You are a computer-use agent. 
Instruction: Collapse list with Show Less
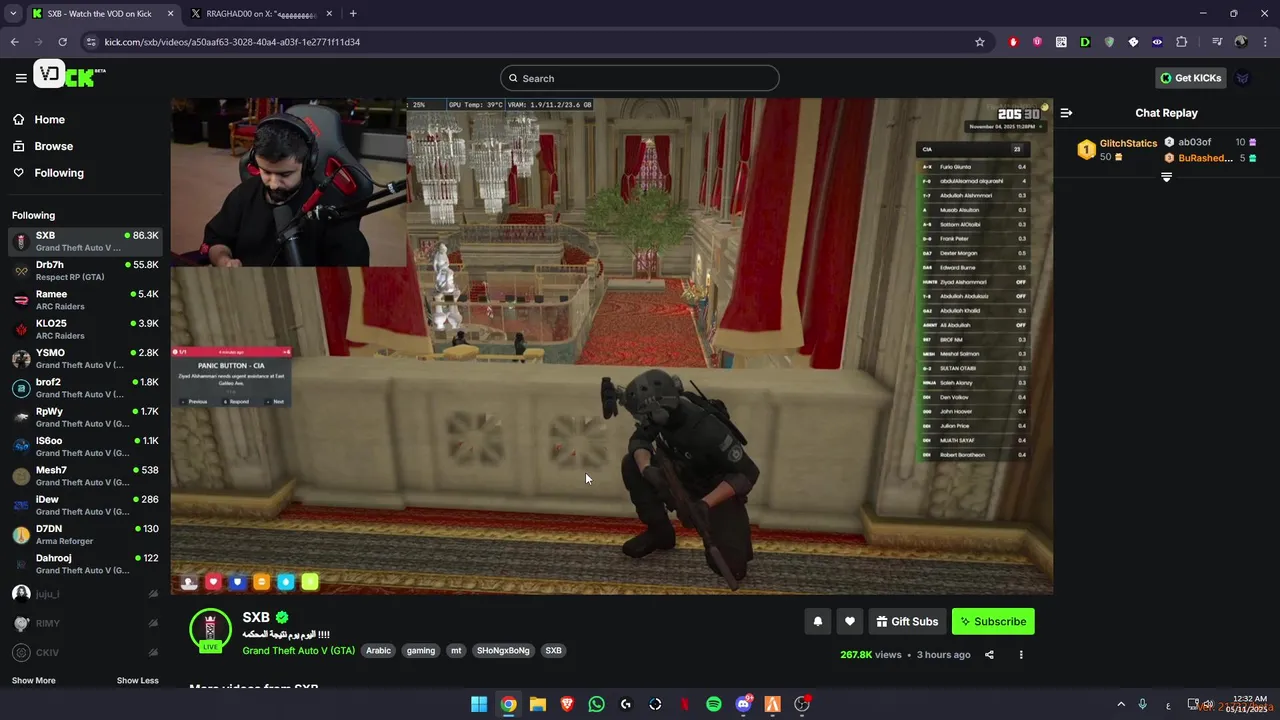(137, 680)
